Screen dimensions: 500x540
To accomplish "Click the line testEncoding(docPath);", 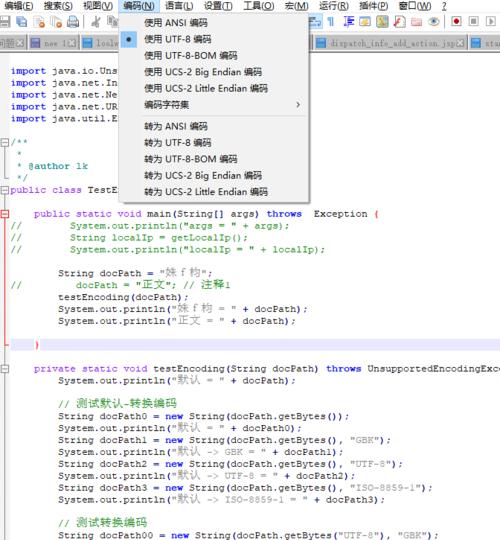I will tap(123, 297).
